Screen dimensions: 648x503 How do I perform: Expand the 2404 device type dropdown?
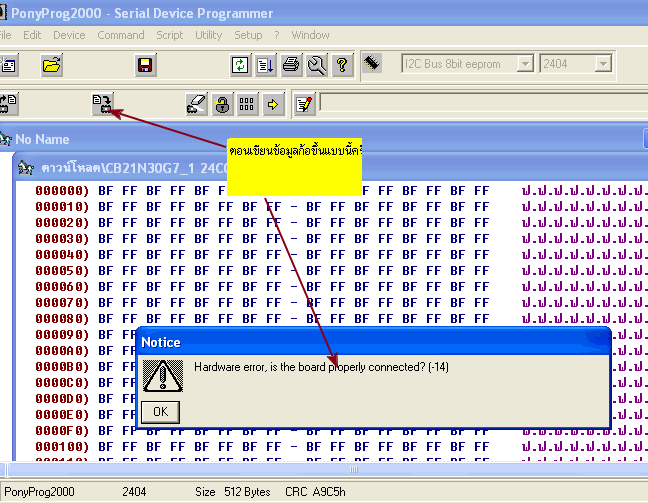603,64
